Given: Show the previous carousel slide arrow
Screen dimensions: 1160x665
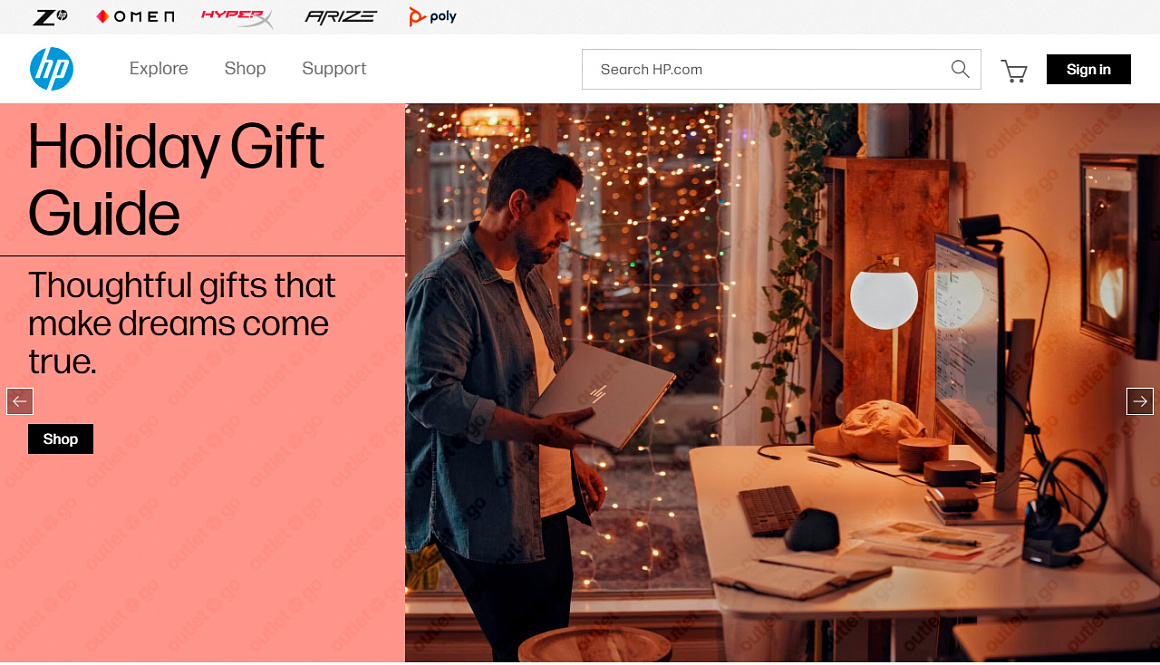Looking at the screenshot, I should click(20, 401).
